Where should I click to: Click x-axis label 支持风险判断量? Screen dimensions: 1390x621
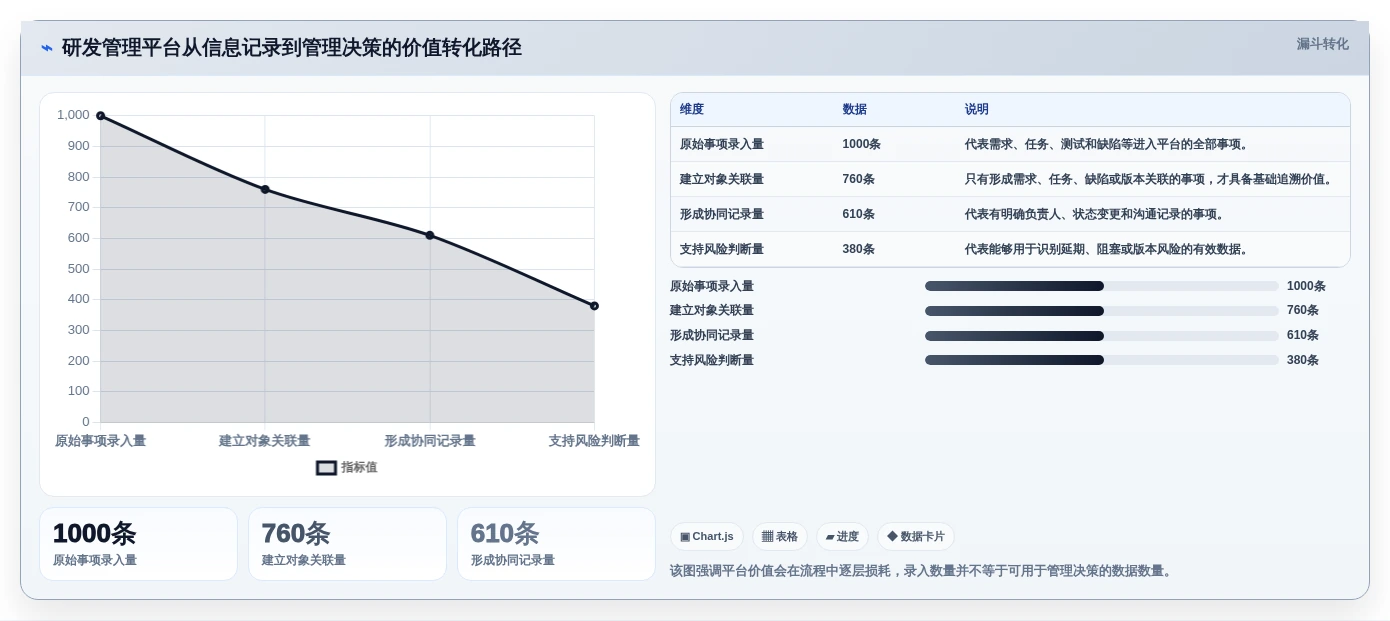[x=594, y=441]
